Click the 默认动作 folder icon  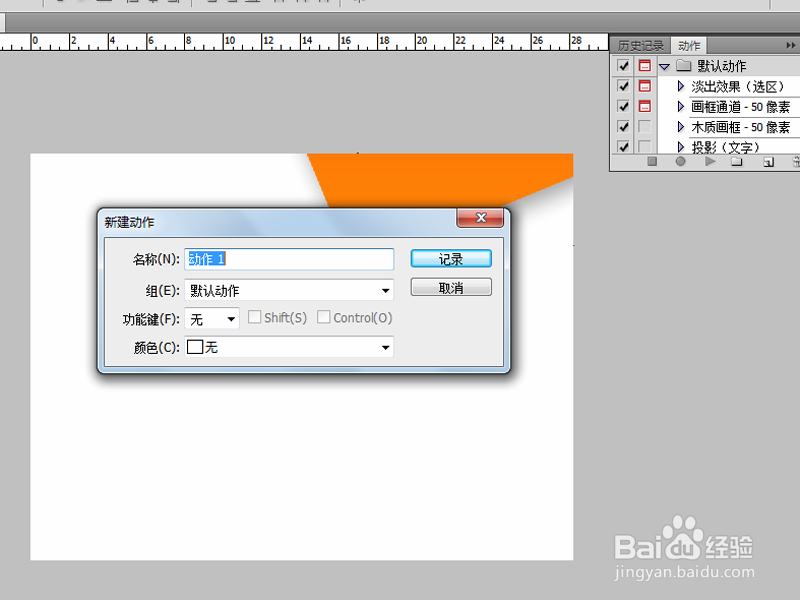pos(683,64)
